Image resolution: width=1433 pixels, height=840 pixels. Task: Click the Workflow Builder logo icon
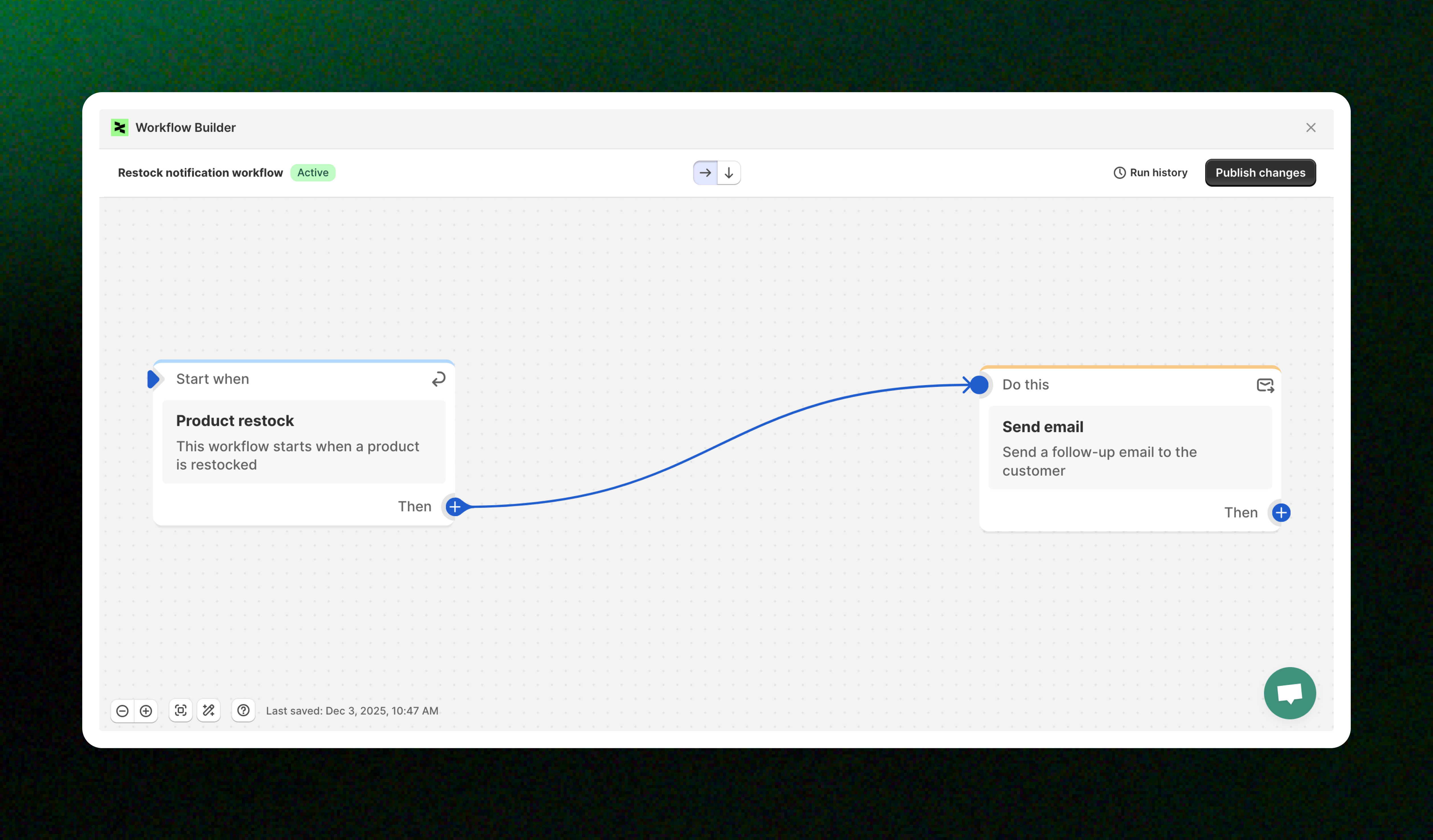tap(120, 127)
